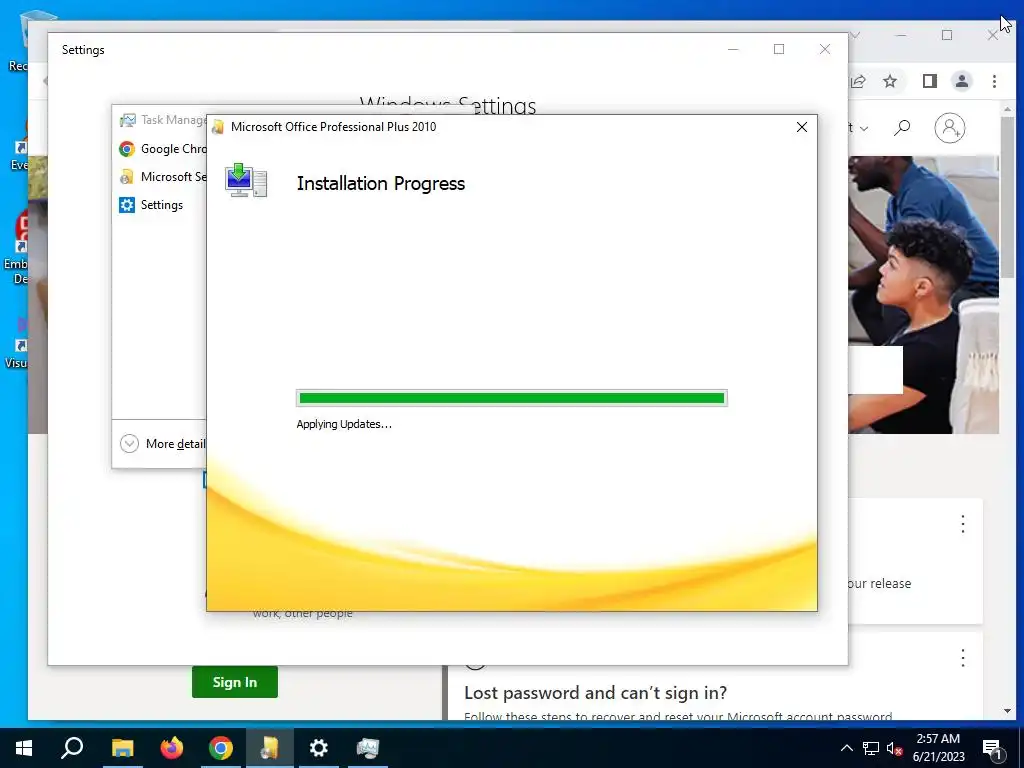Open taskbar Search
Viewport: 1024px width, 768px height.
point(72,748)
